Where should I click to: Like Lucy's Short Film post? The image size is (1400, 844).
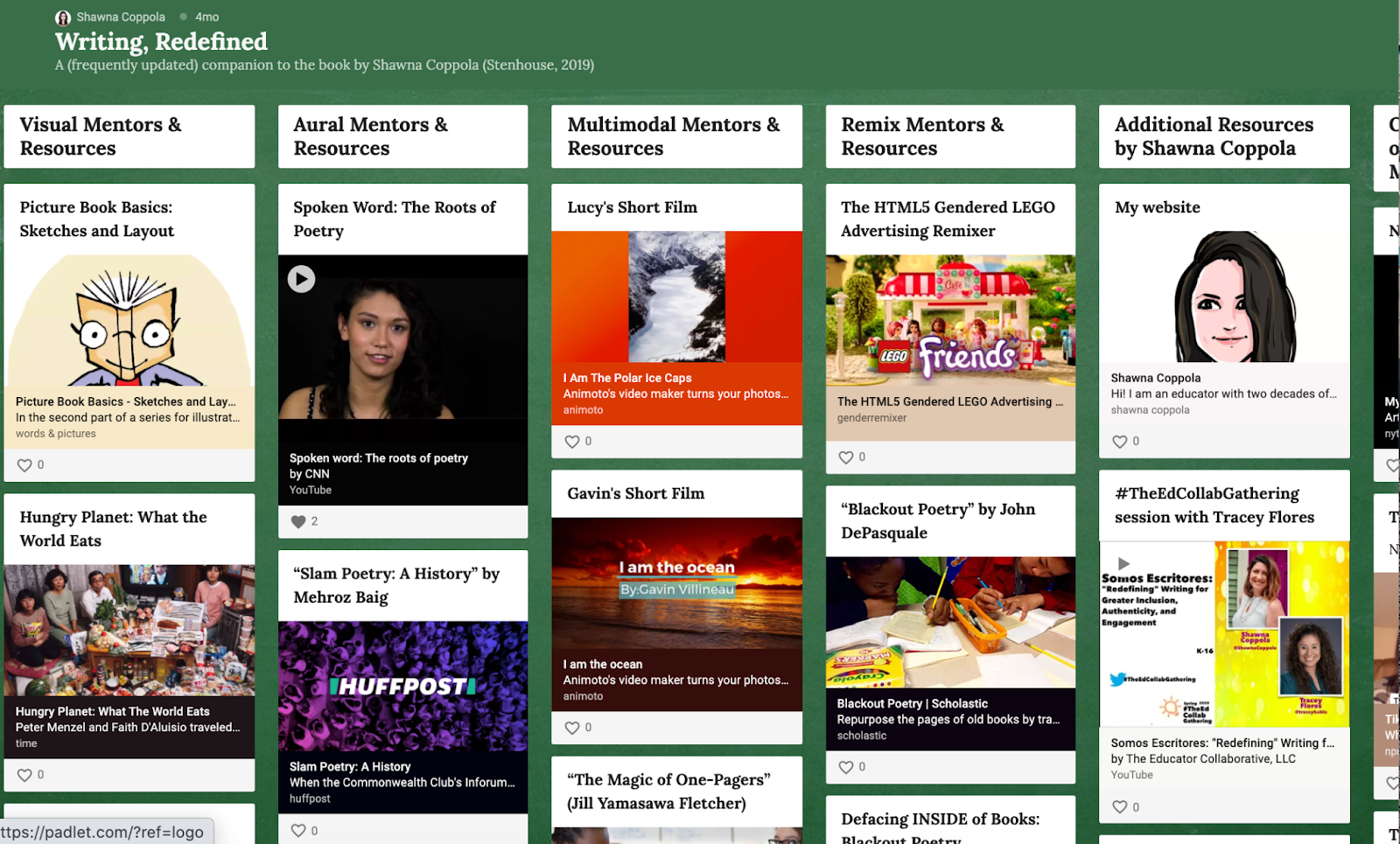[572, 442]
